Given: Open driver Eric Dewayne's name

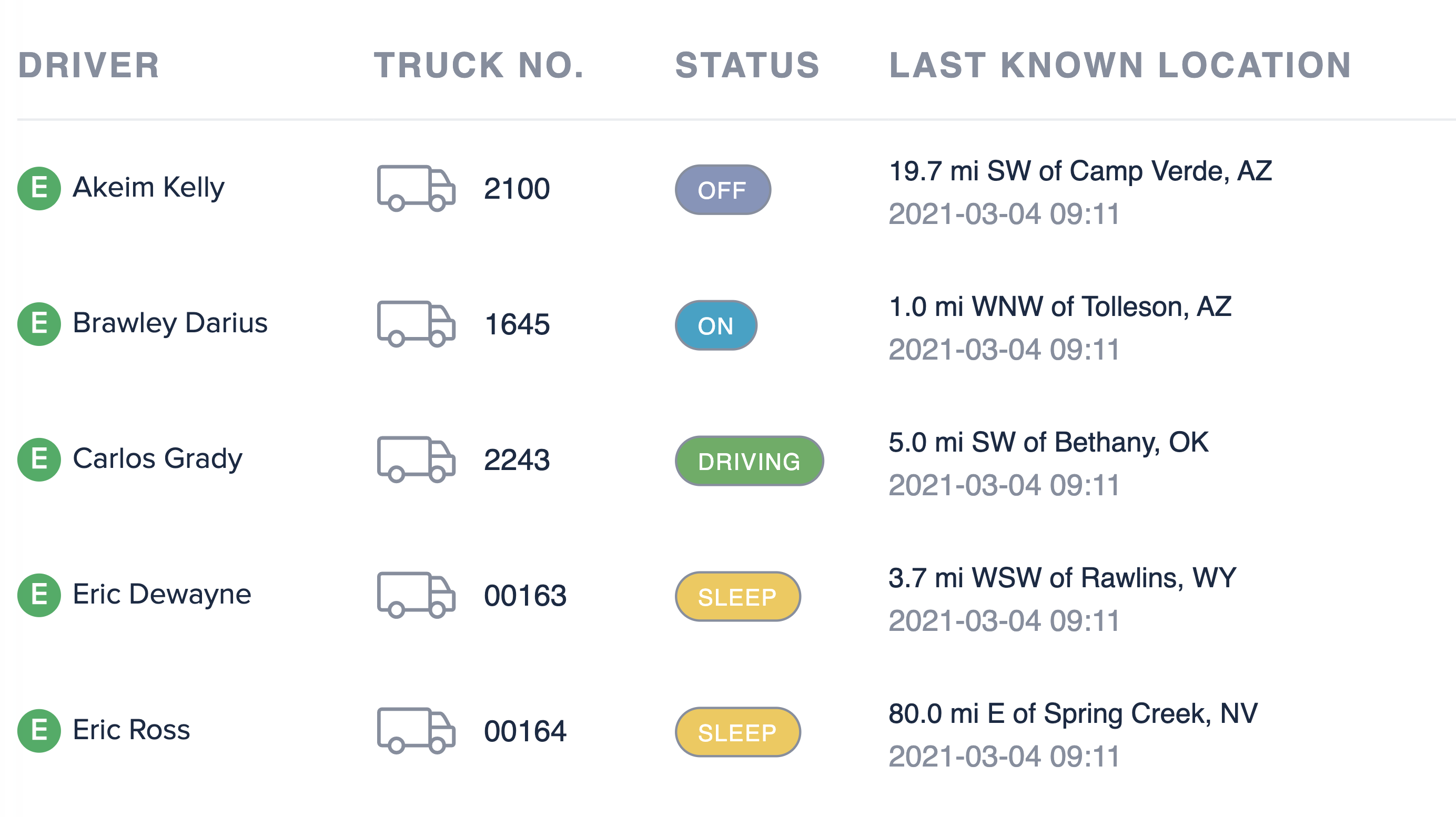Looking at the screenshot, I should [x=162, y=595].
